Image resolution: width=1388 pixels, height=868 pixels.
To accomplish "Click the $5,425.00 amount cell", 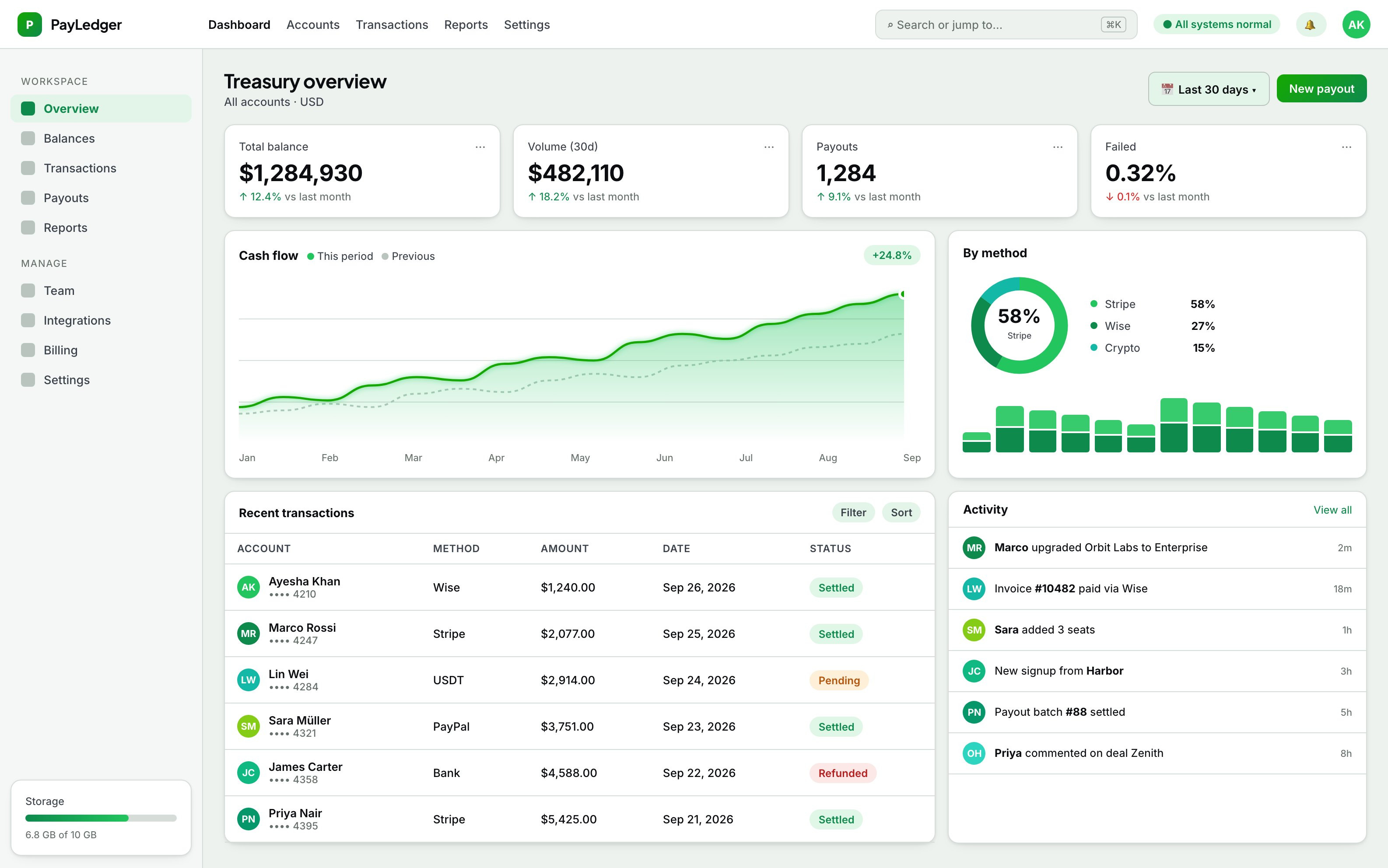I will pyautogui.click(x=568, y=819).
